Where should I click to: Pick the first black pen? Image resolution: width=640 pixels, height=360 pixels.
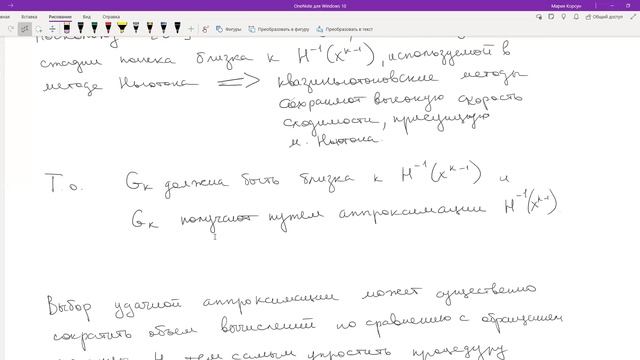81,28
